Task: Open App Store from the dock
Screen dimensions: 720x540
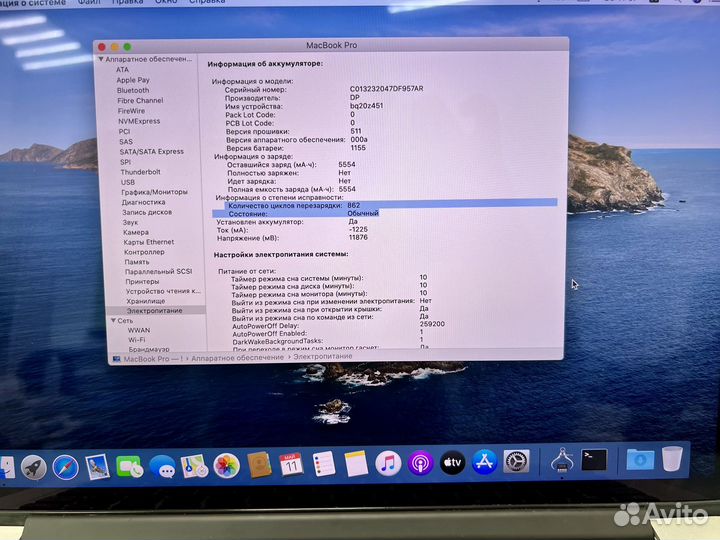Action: [x=484, y=461]
